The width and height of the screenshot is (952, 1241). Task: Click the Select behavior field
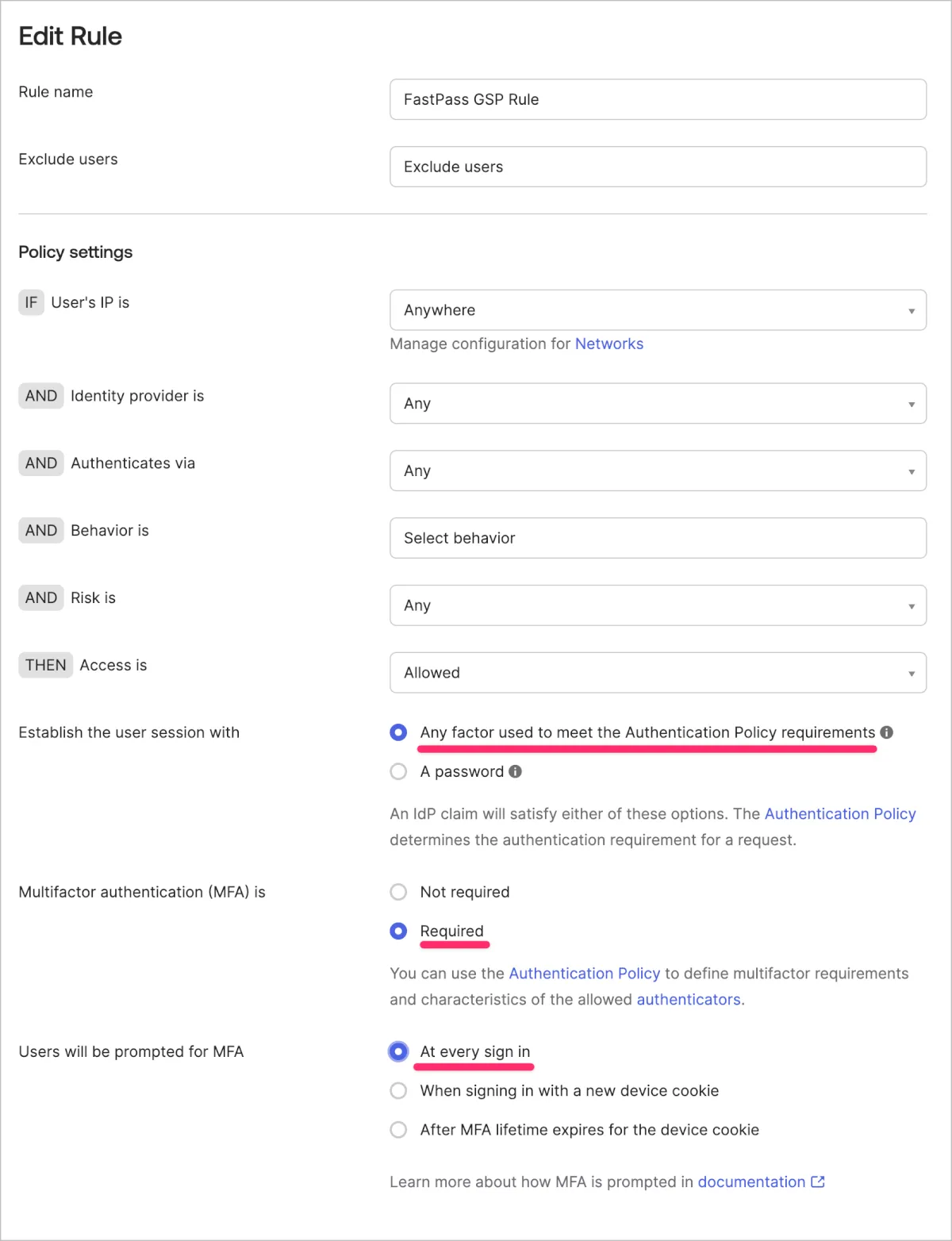tap(658, 538)
